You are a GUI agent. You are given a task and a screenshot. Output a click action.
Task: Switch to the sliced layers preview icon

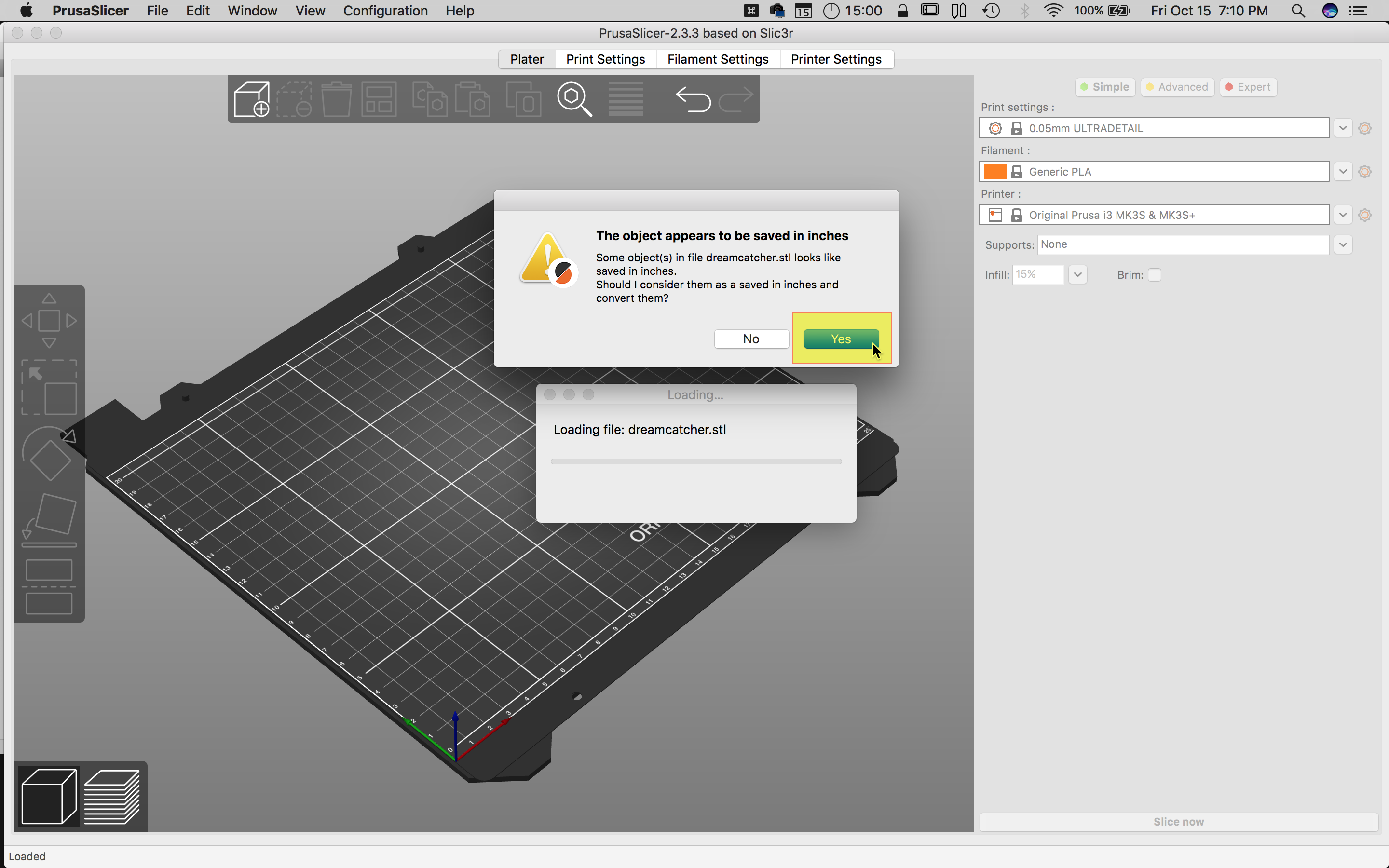click(112, 796)
